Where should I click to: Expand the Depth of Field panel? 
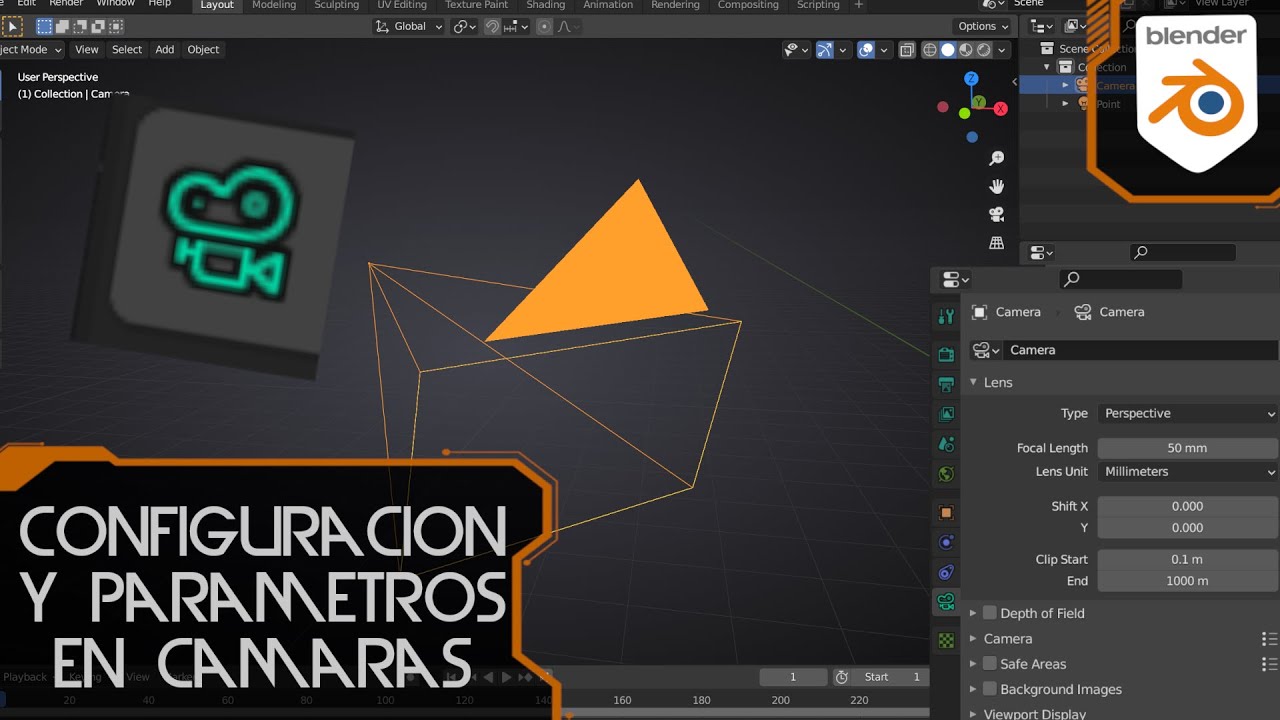[973, 613]
